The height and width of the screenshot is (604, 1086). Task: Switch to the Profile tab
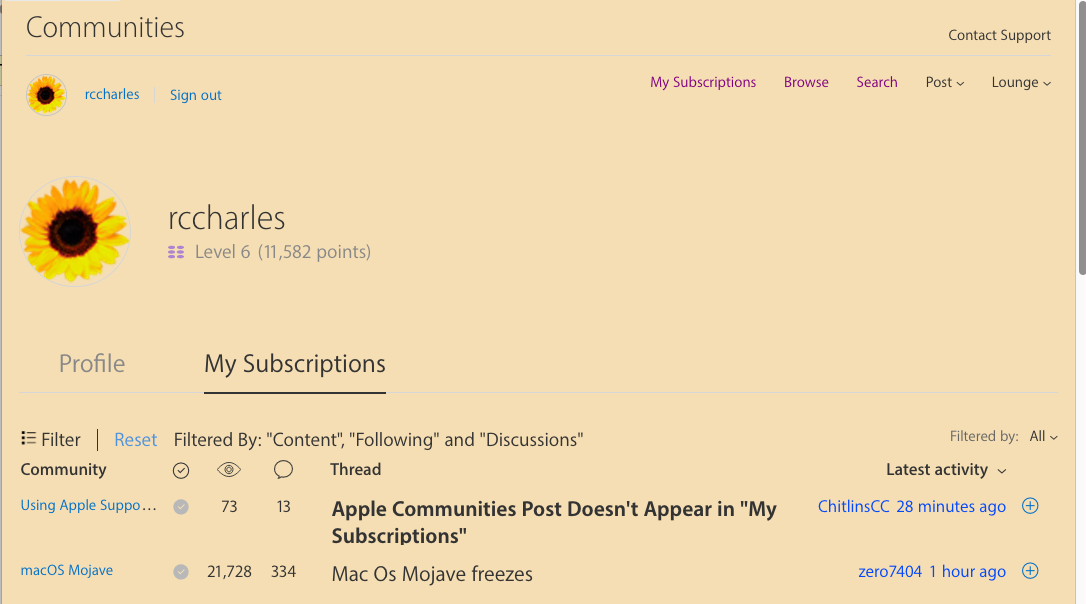click(x=92, y=363)
